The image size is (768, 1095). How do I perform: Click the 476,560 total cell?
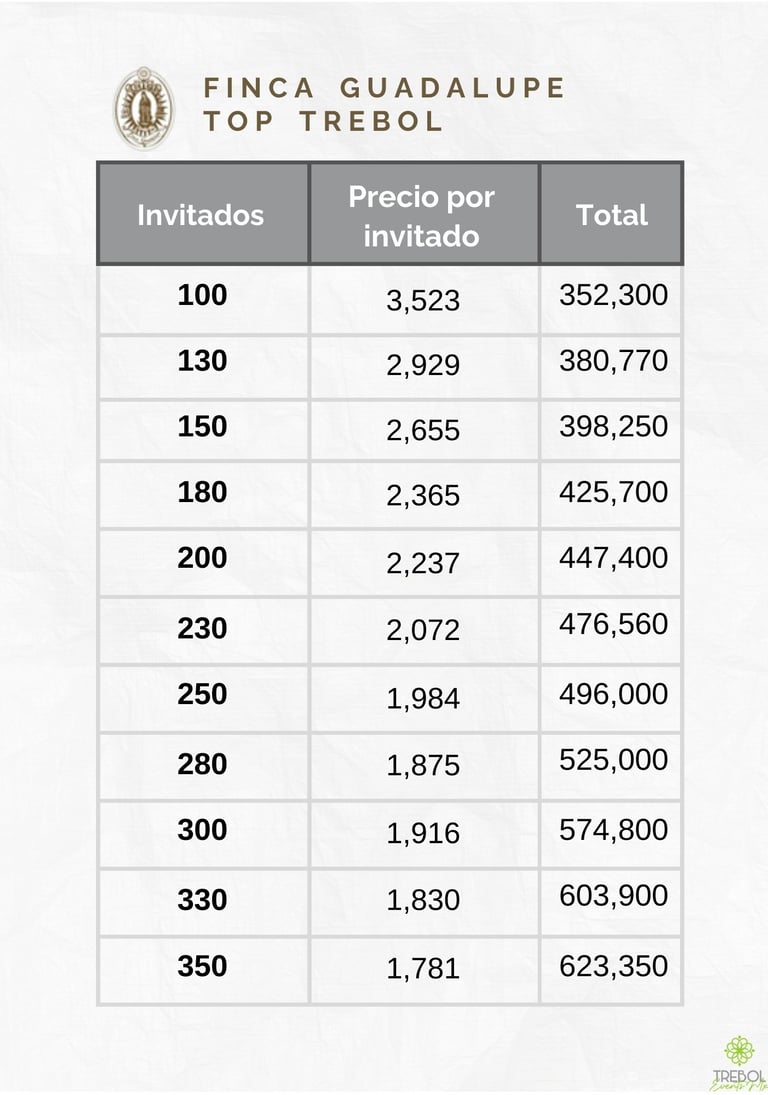pyautogui.click(x=613, y=625)
